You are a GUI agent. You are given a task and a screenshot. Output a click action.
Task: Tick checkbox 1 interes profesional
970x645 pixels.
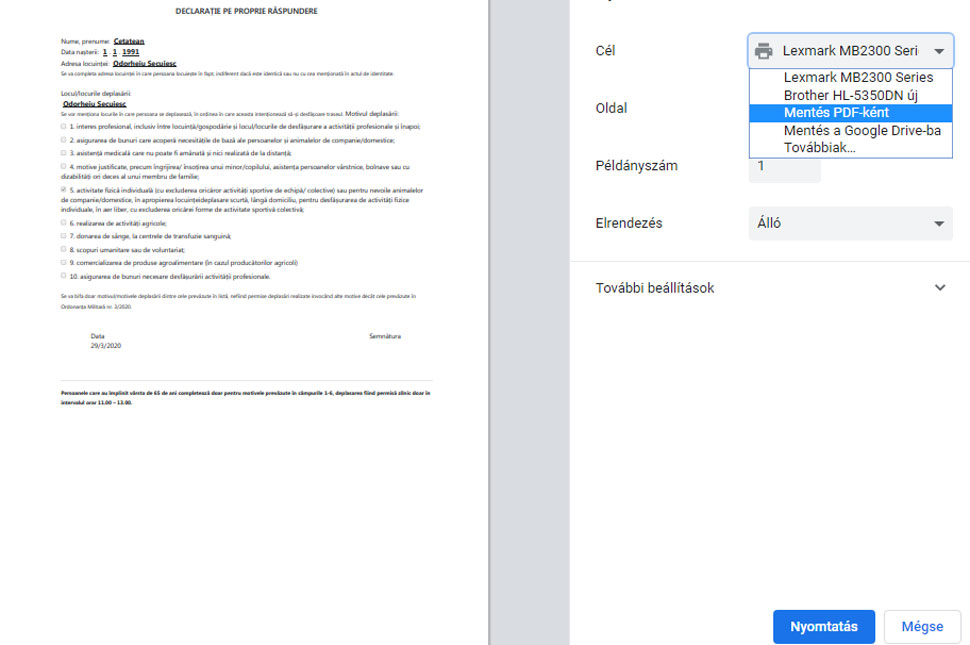64,127
